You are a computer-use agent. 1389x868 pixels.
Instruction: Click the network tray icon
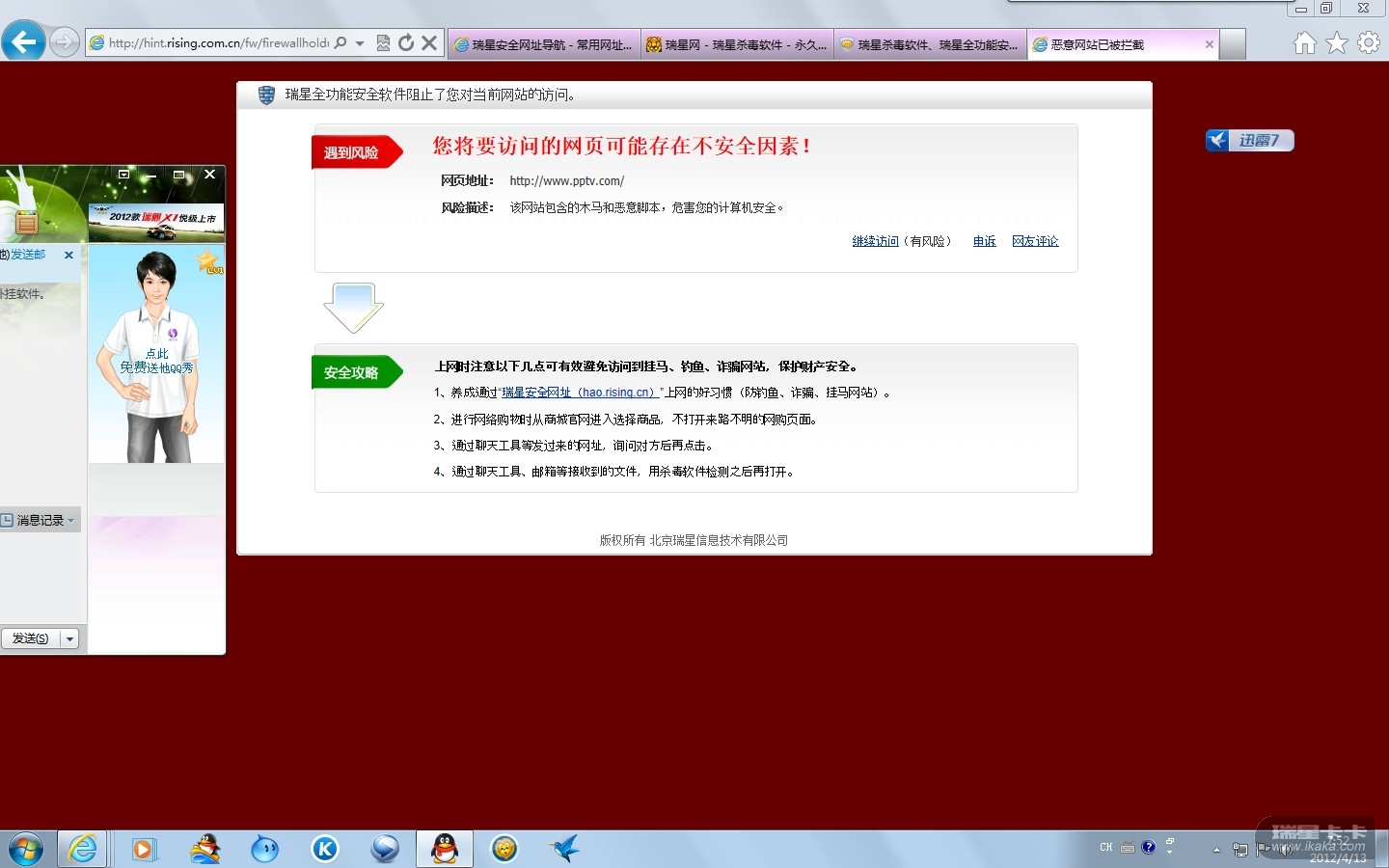(x=1240, y=850)
